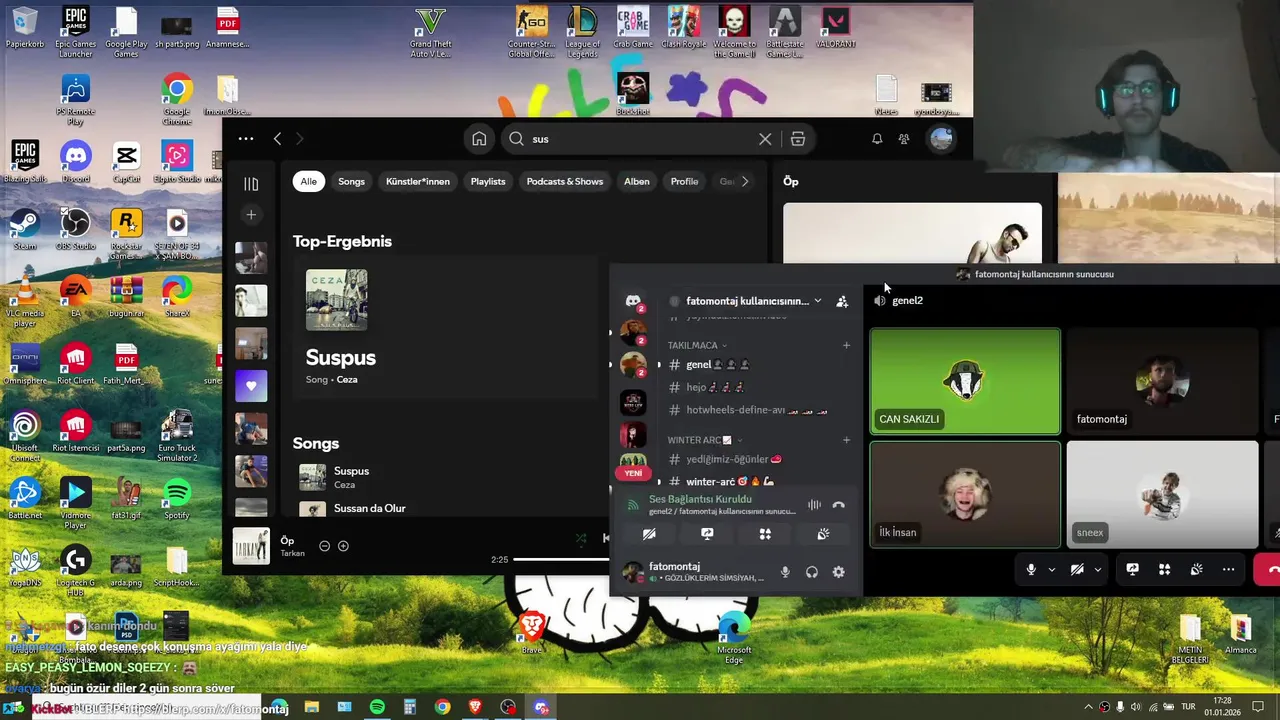Clear the Spotify search field with X

click(x=765, y=139)
